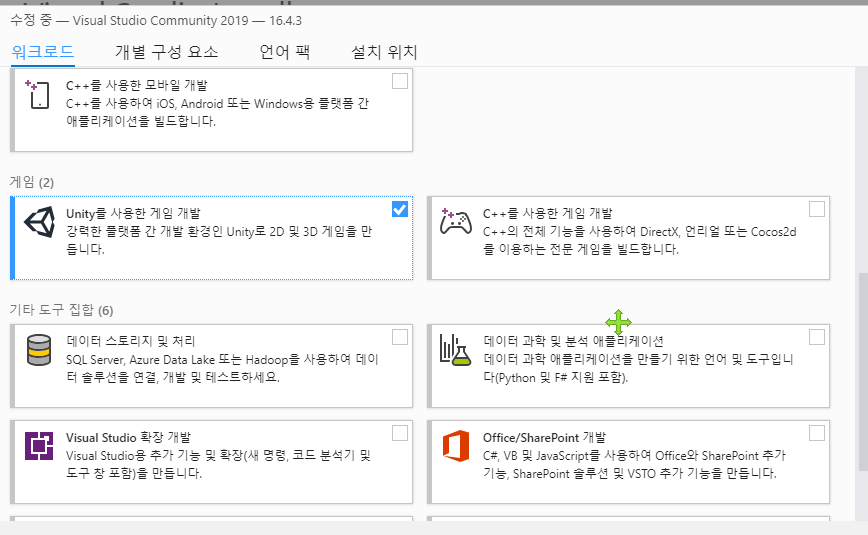
Task: Click the red Office logo icon
Action: pos(456,446)
